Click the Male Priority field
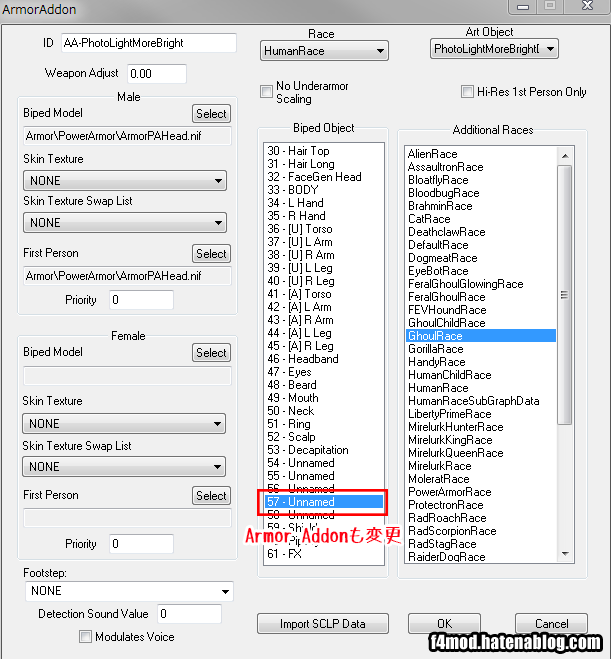 pos(141,300)
